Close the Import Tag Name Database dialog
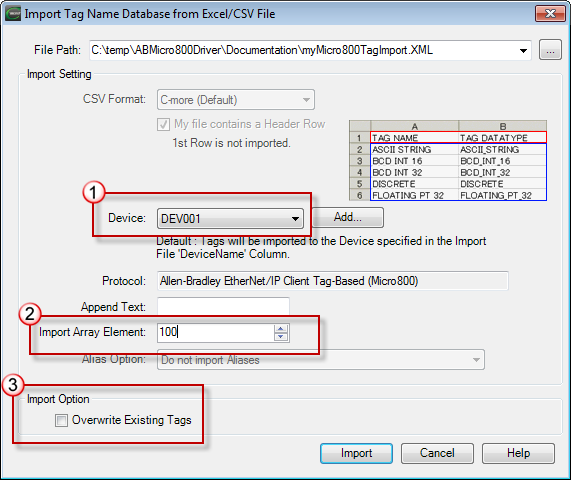 [550, 14]
